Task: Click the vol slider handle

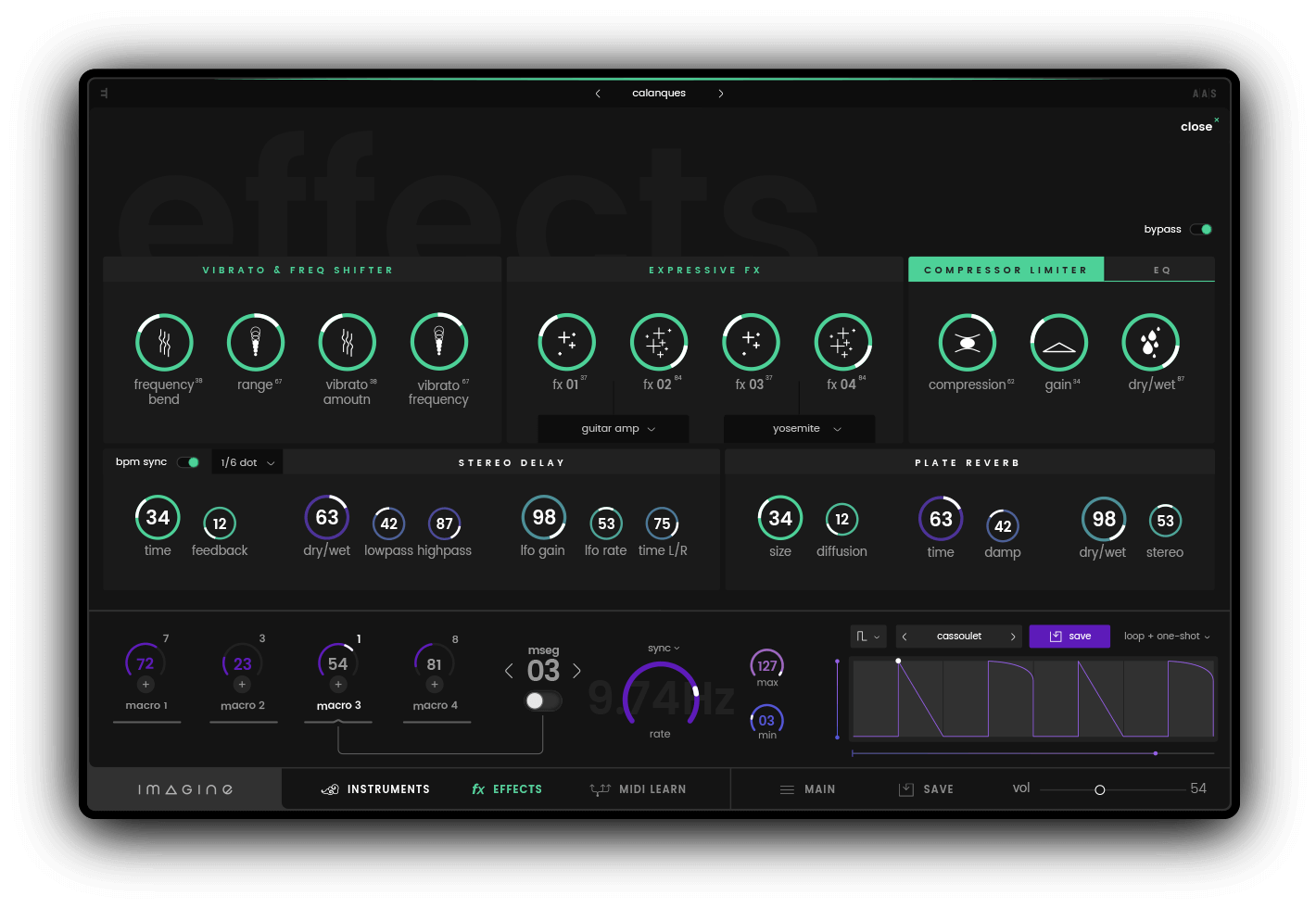Action: coord(1100,790)
